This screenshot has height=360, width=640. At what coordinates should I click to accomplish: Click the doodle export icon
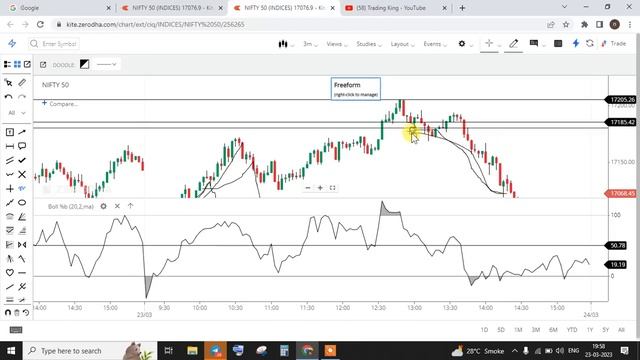43,64
